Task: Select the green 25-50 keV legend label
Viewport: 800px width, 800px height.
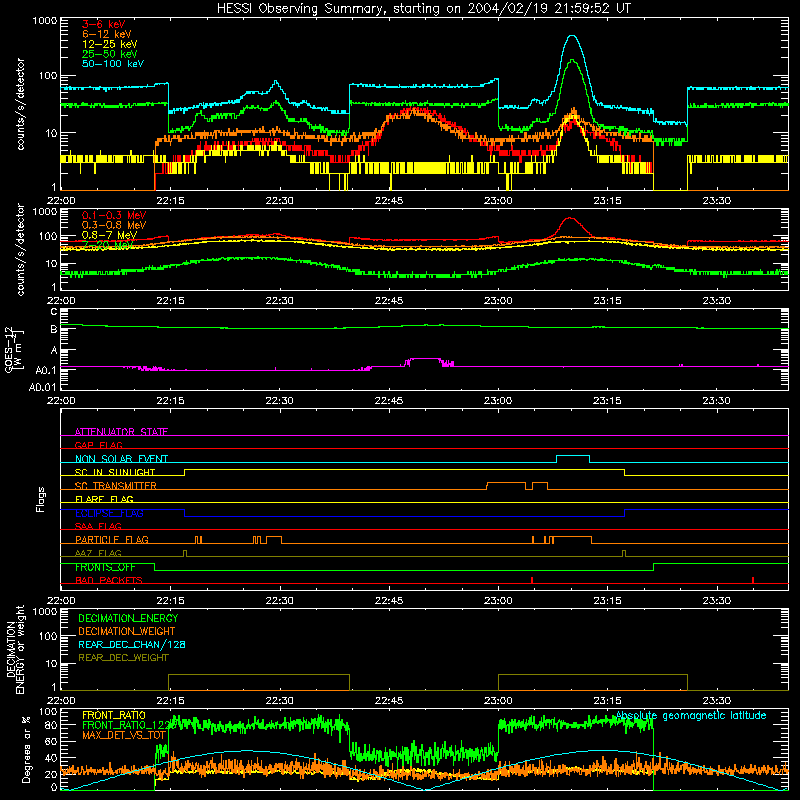Action: coord(110,54)
